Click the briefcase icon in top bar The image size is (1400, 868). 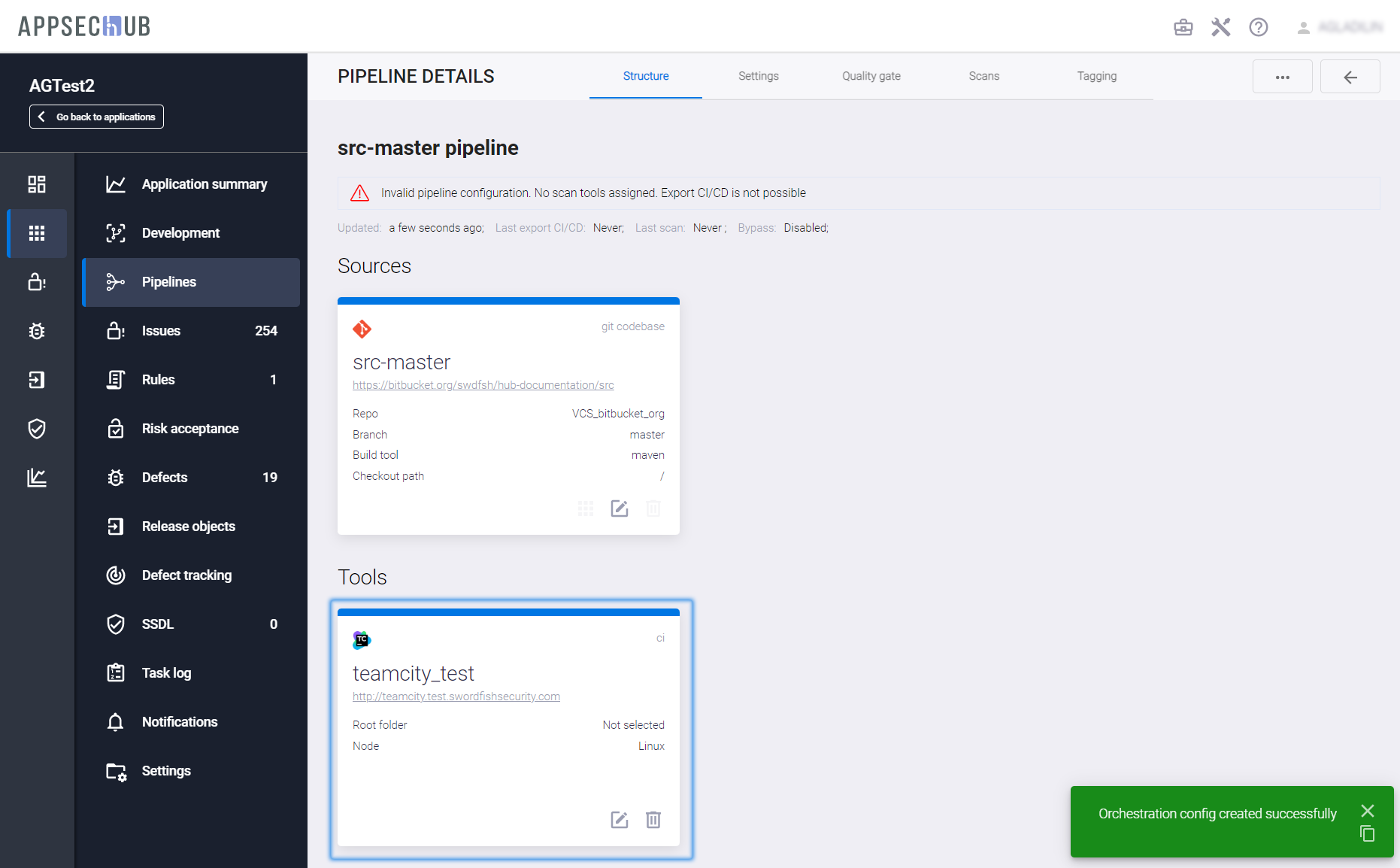pyautogui.click(x=1183, y=28)
